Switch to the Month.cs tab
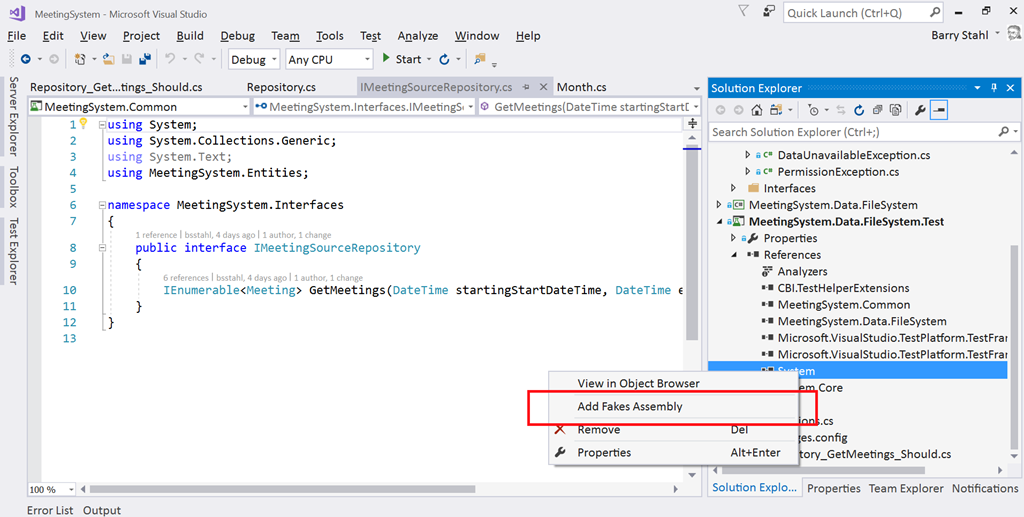Image resolution: width=1024 pixels, height=517 pixels. [582, 87]
